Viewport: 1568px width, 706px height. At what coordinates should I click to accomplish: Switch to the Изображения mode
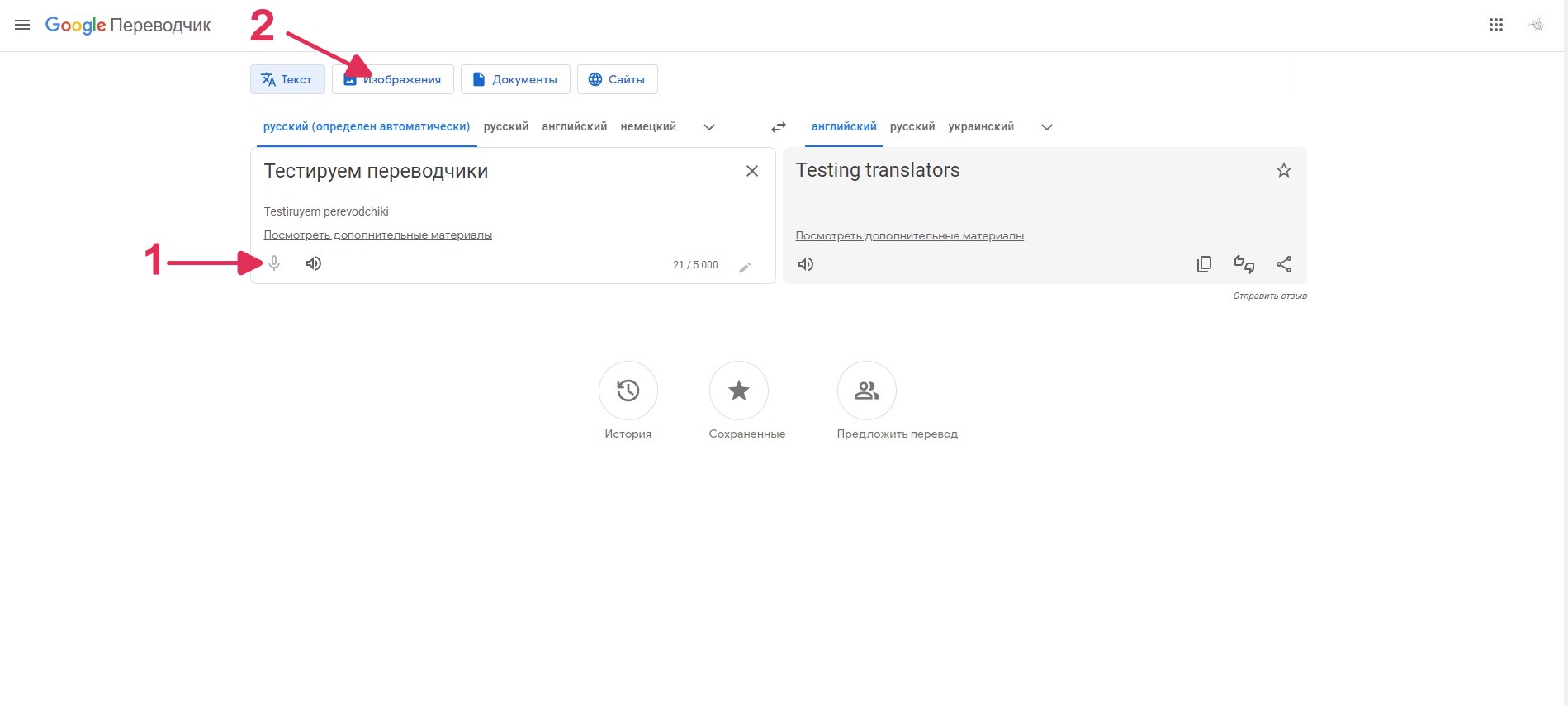(x=393, y=79)
